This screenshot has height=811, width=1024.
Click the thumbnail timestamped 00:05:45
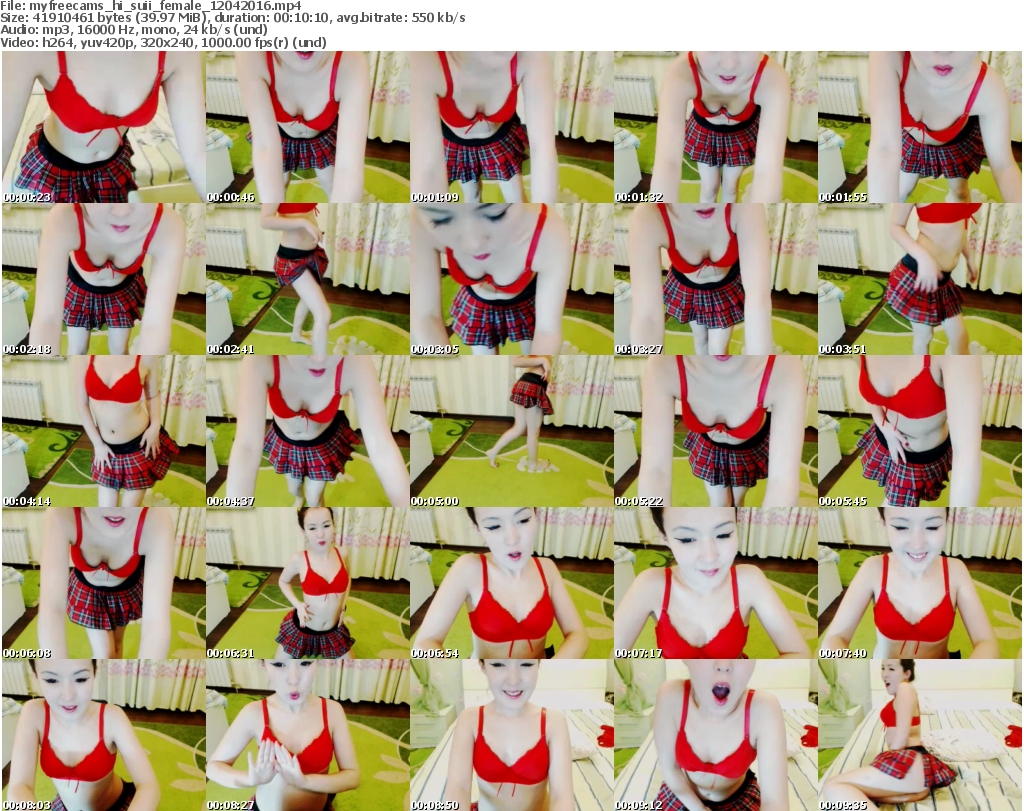[x=920, y=432]
